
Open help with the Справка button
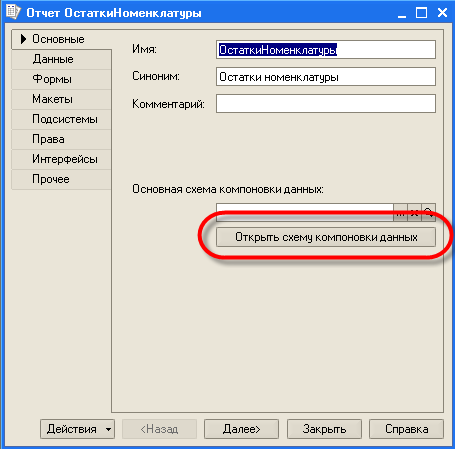[x=406, y=429]
